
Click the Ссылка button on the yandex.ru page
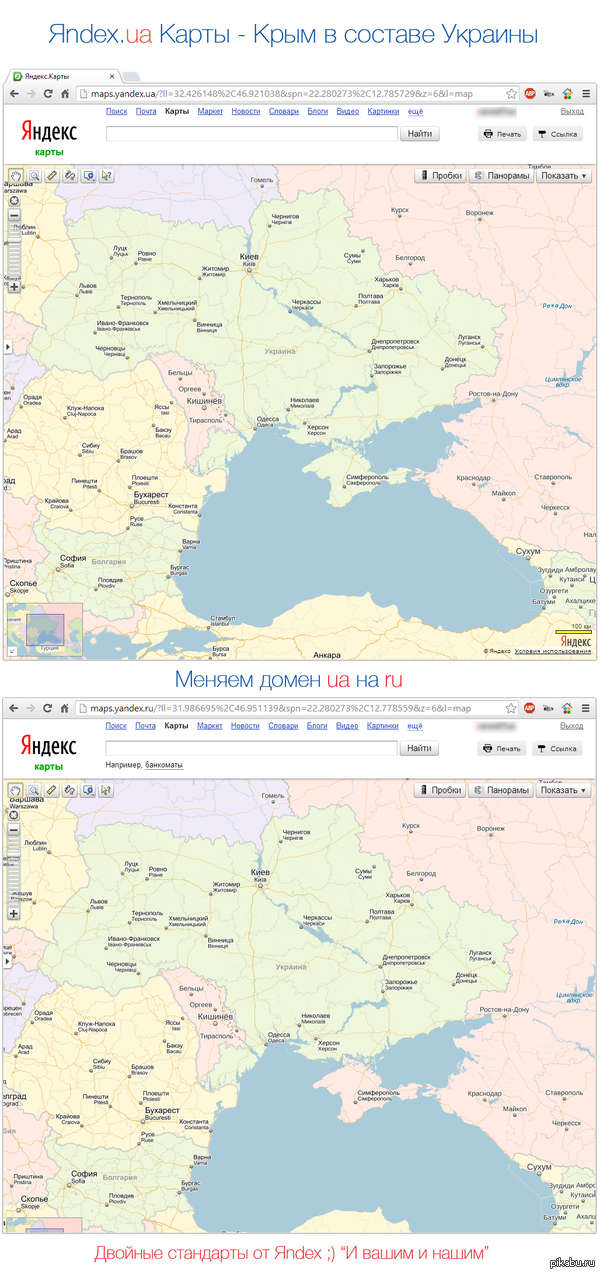558,748
